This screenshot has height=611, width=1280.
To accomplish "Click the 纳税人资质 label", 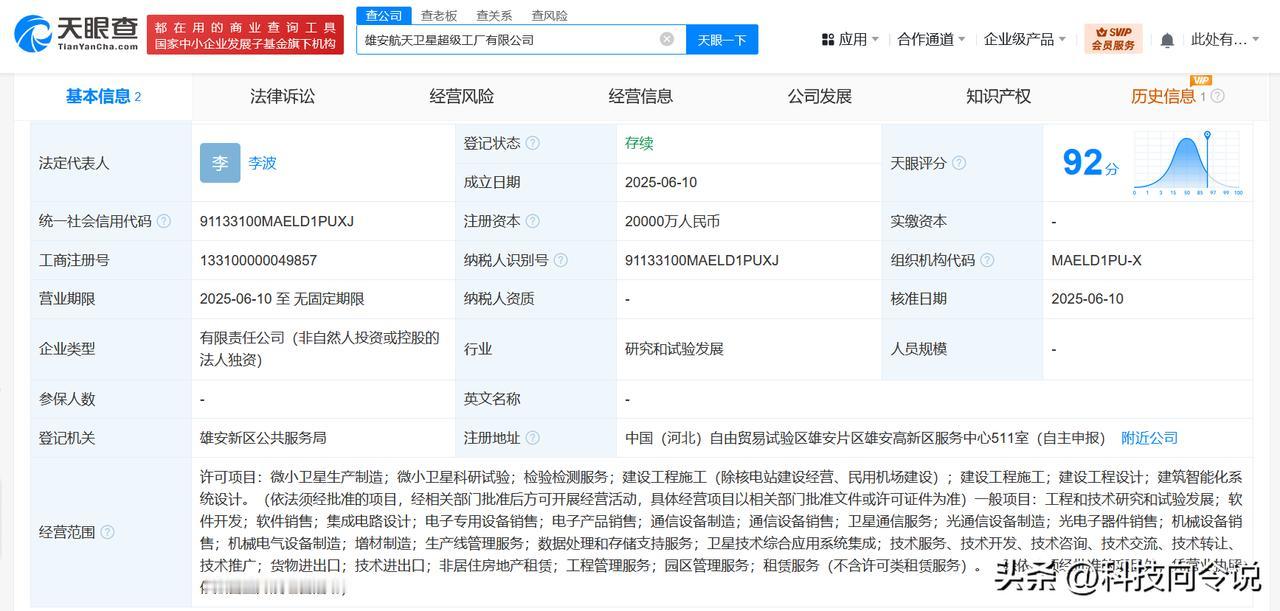I will pos(499,299).
